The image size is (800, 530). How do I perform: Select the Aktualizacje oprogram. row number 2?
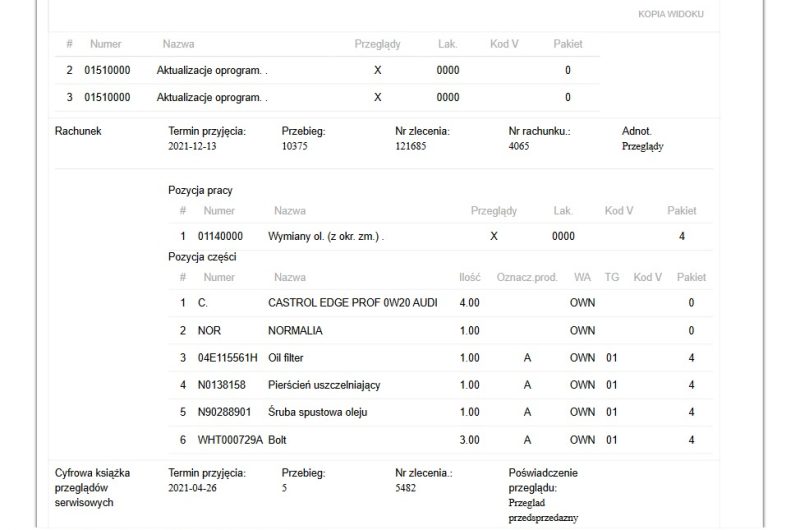(327, 70)
